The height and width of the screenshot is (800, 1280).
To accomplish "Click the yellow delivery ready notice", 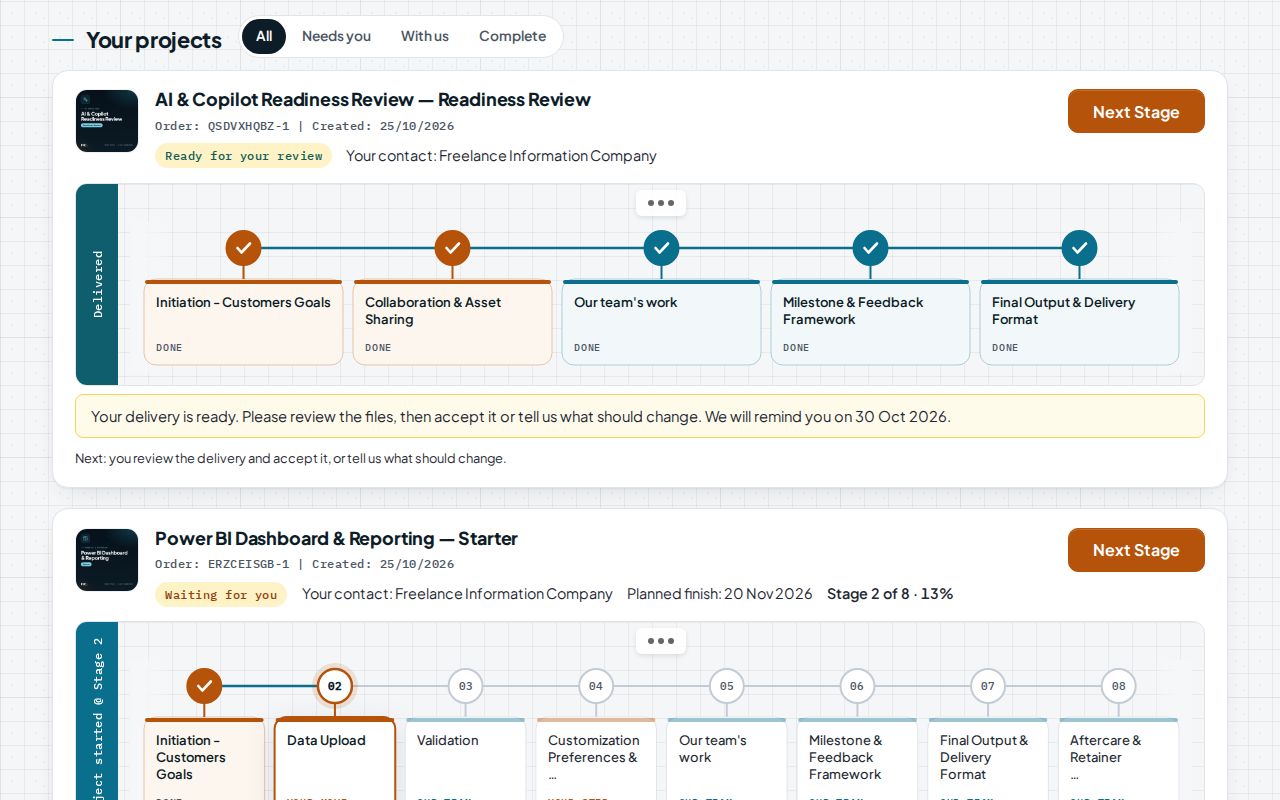I will (x=640, y=416).
